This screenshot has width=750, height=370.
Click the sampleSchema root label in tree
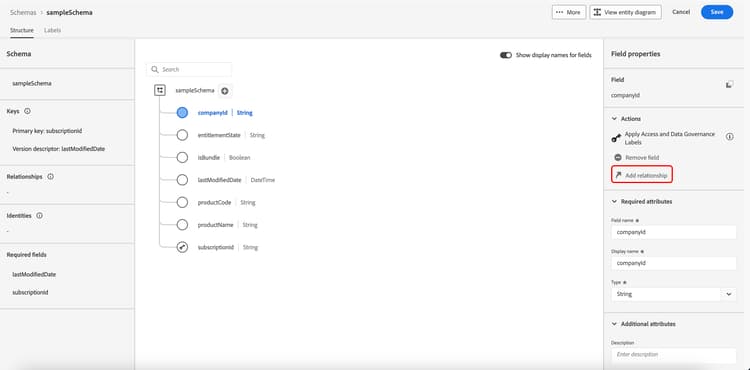point(195,90)
